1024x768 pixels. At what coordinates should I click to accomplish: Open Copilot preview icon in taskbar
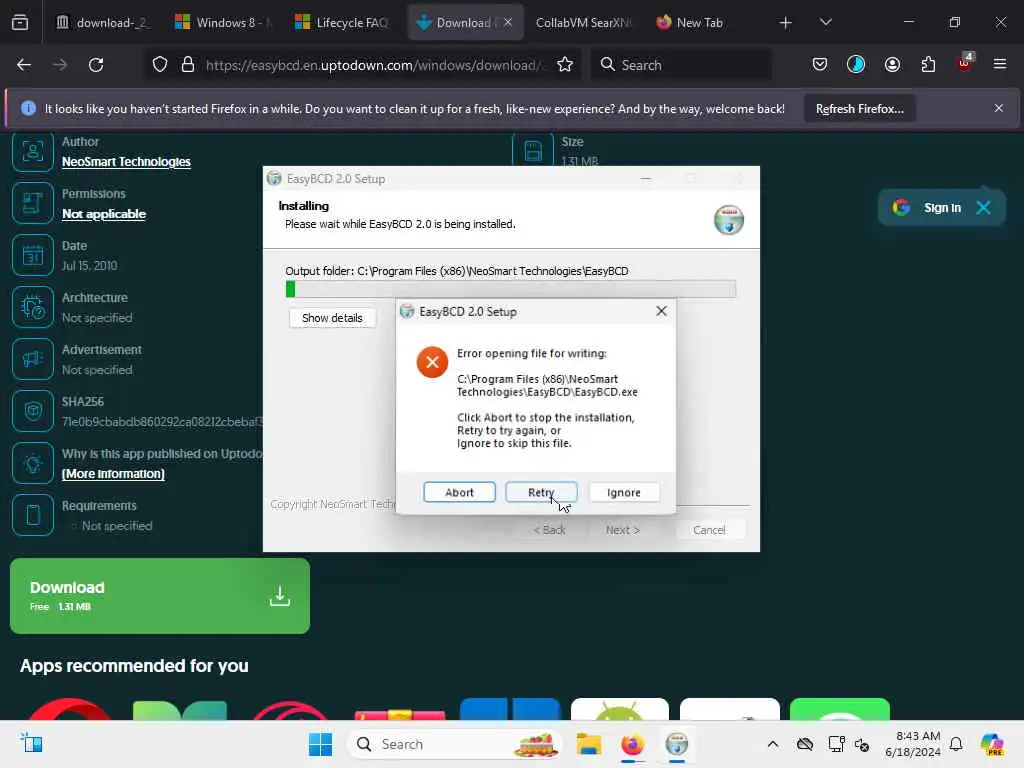point(992,744)
